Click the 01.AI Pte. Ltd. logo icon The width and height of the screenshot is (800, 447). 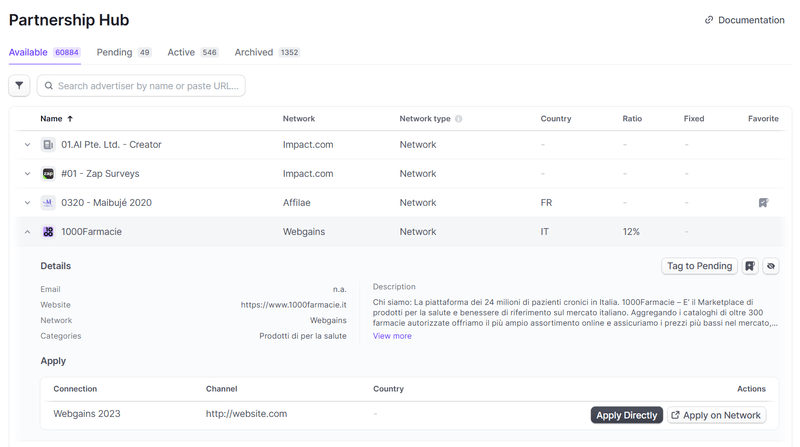[48, 145]
